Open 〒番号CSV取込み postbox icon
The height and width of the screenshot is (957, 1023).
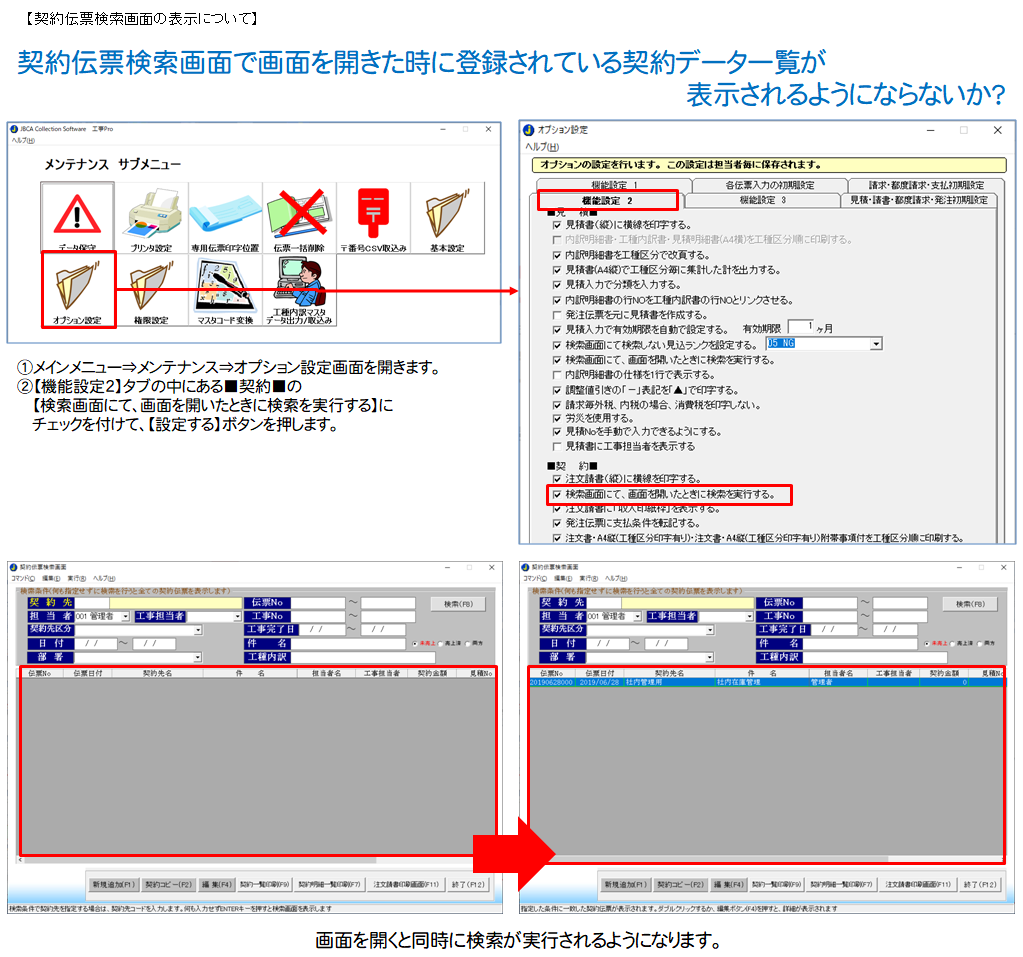point(373,217)
